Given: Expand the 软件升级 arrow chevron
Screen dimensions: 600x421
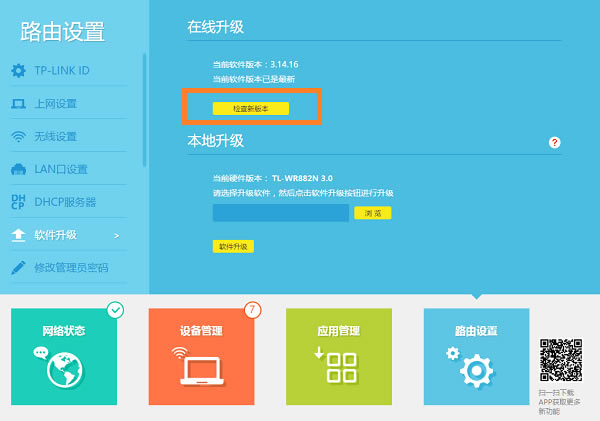Looking at the screenshot, I should (117, 236).
